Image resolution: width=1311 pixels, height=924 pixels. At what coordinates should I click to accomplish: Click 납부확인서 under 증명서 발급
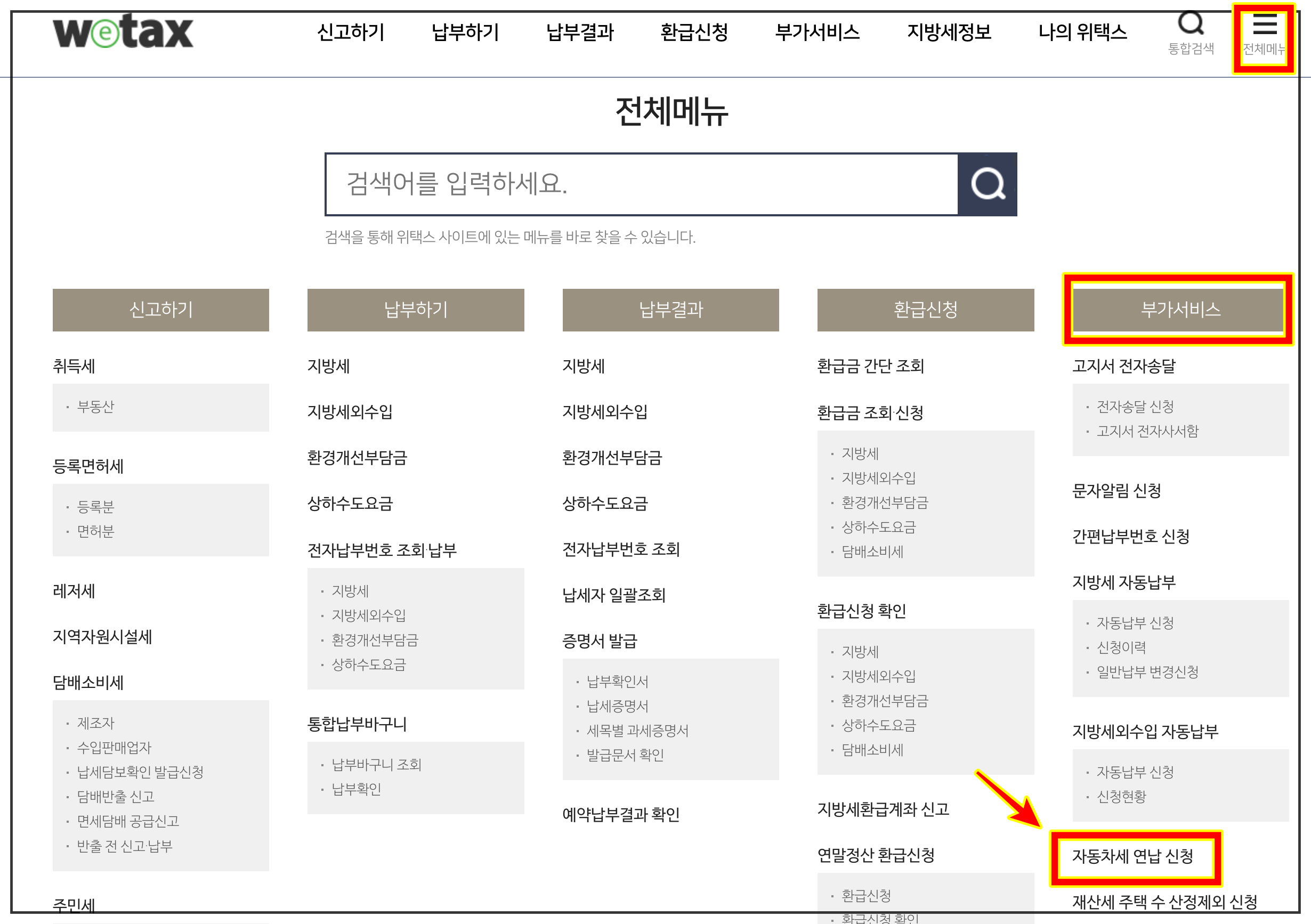click(x=617, y=682)
